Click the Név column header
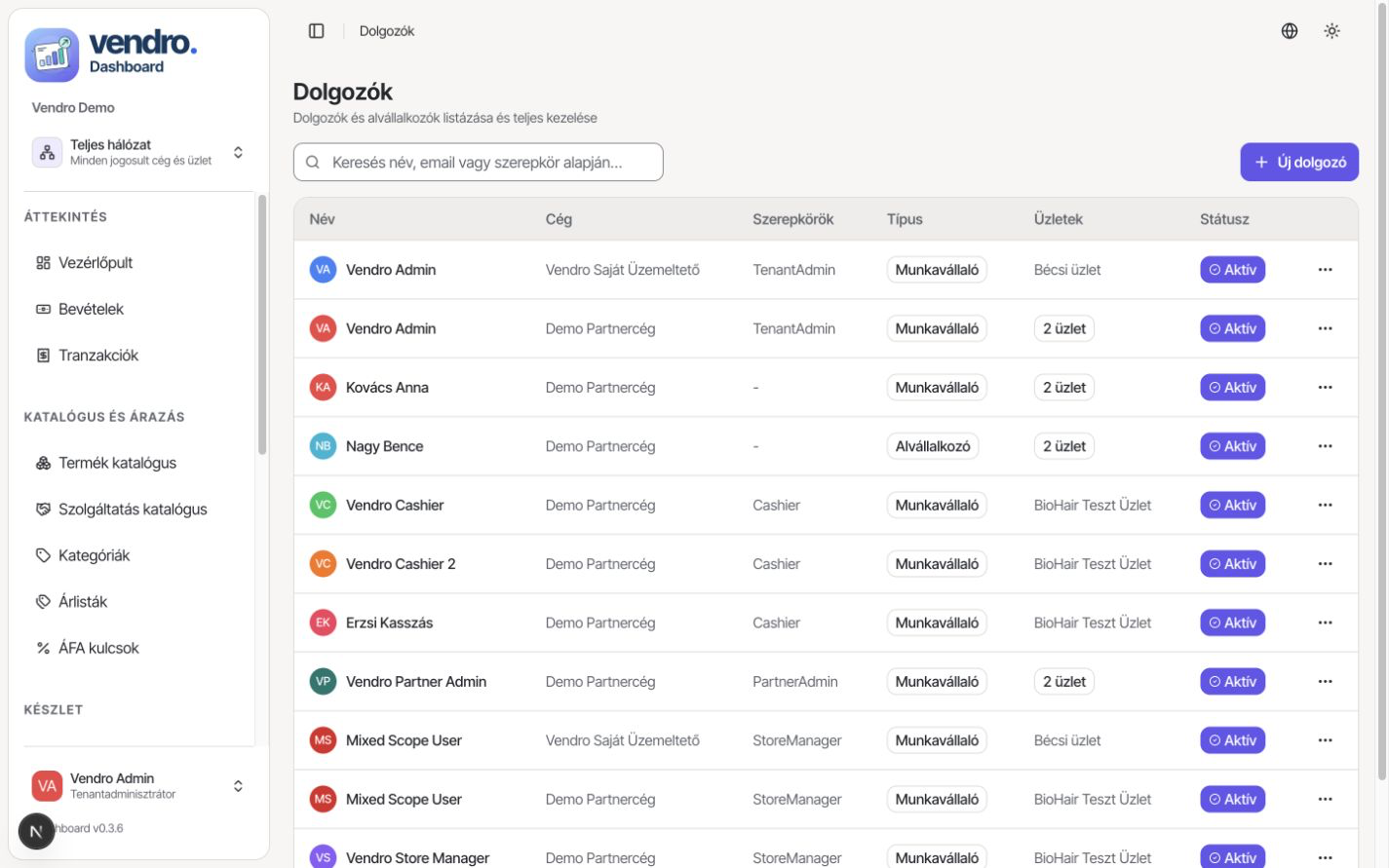The image size is (1389, 868). [322, 219]
